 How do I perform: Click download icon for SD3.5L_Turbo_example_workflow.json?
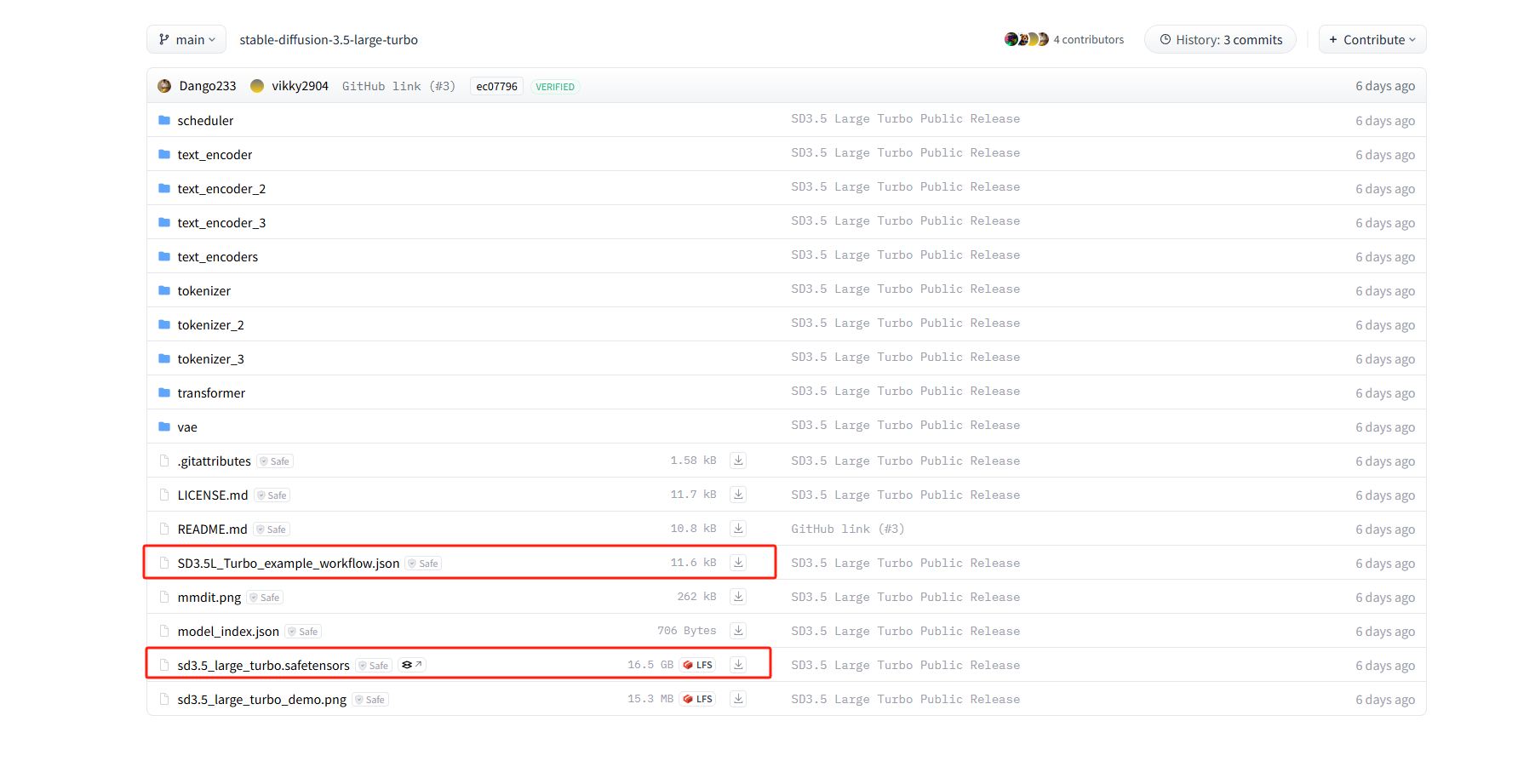[x=738, y=563]
